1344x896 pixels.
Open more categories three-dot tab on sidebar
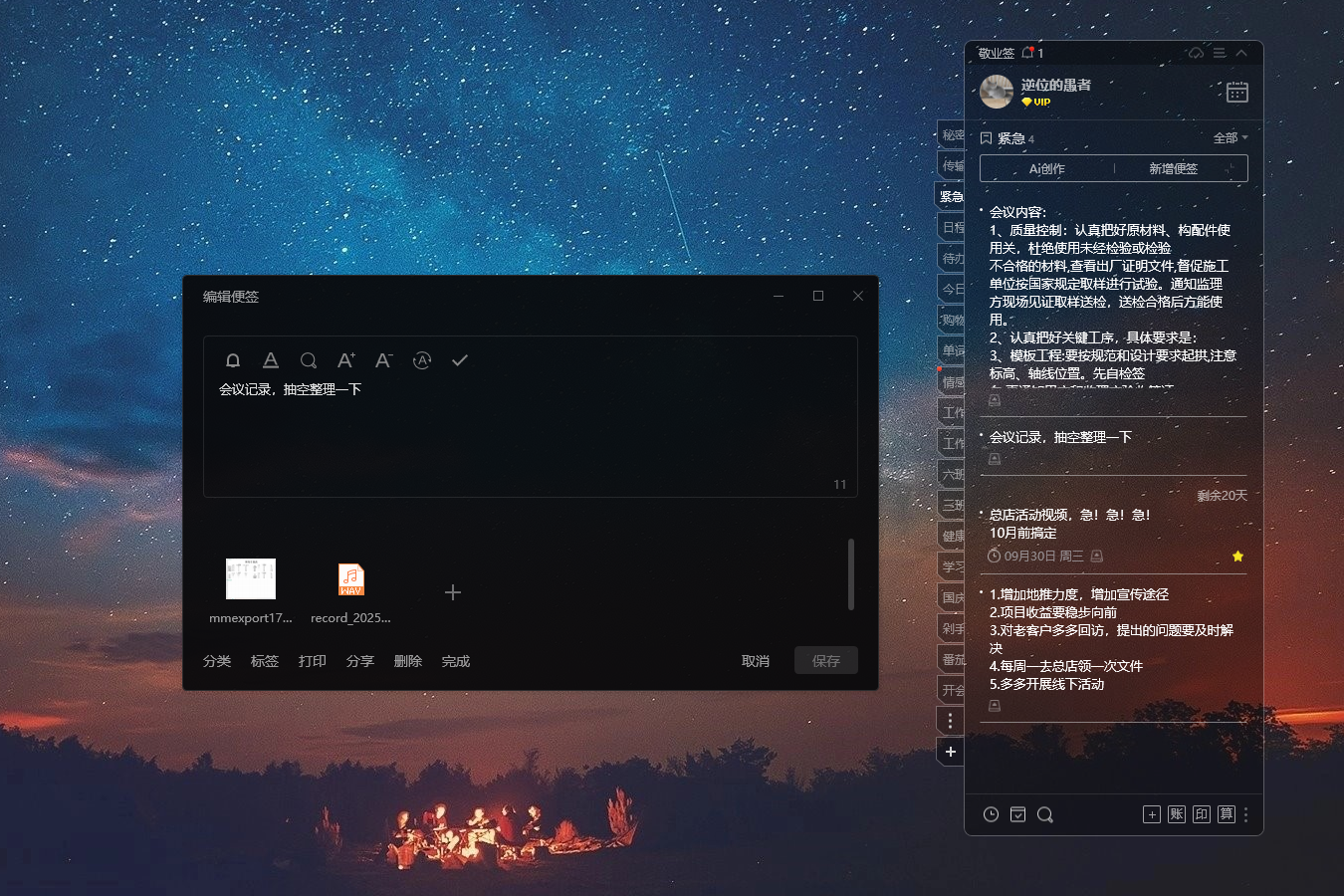[951, 721]
